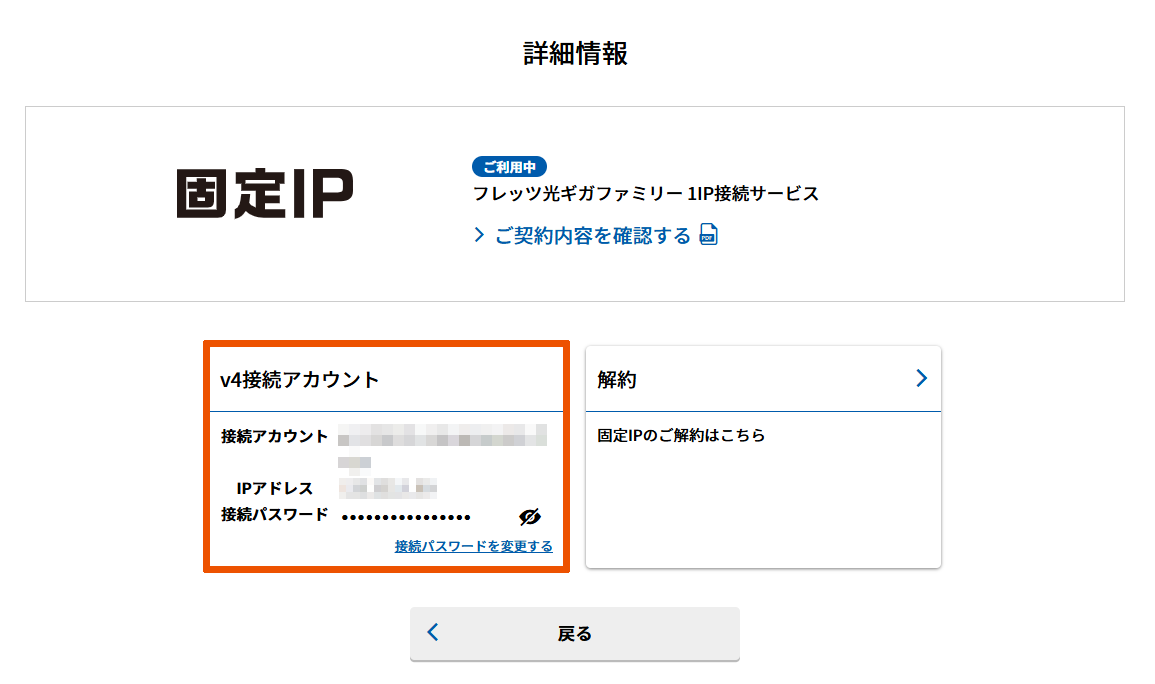The height and width of the screenshot is (684, 1155).
Task: Click the ご利用中 status badge
Action: click(x=509, y=167)
